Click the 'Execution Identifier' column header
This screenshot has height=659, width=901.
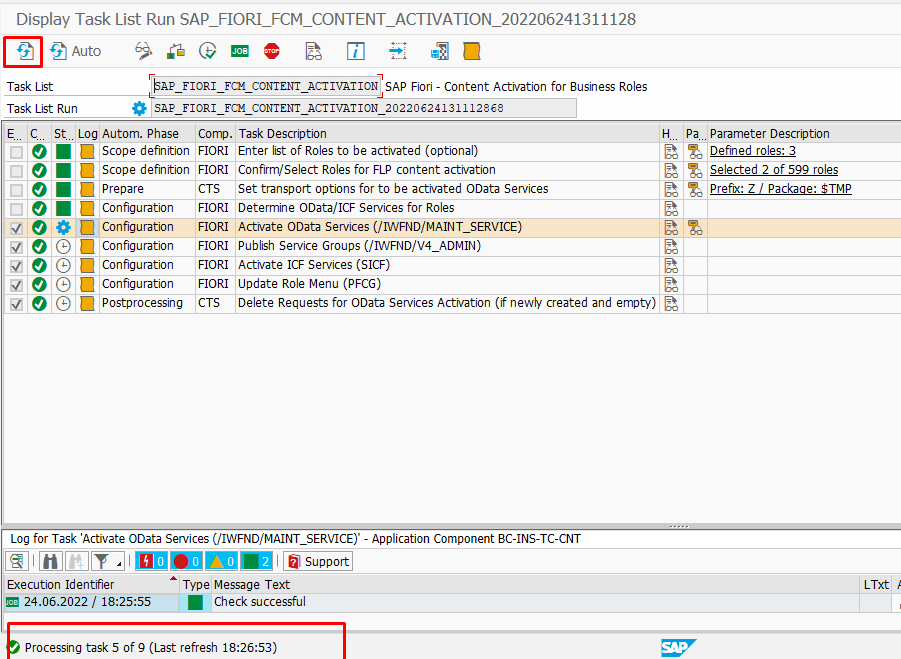(92, 585)
